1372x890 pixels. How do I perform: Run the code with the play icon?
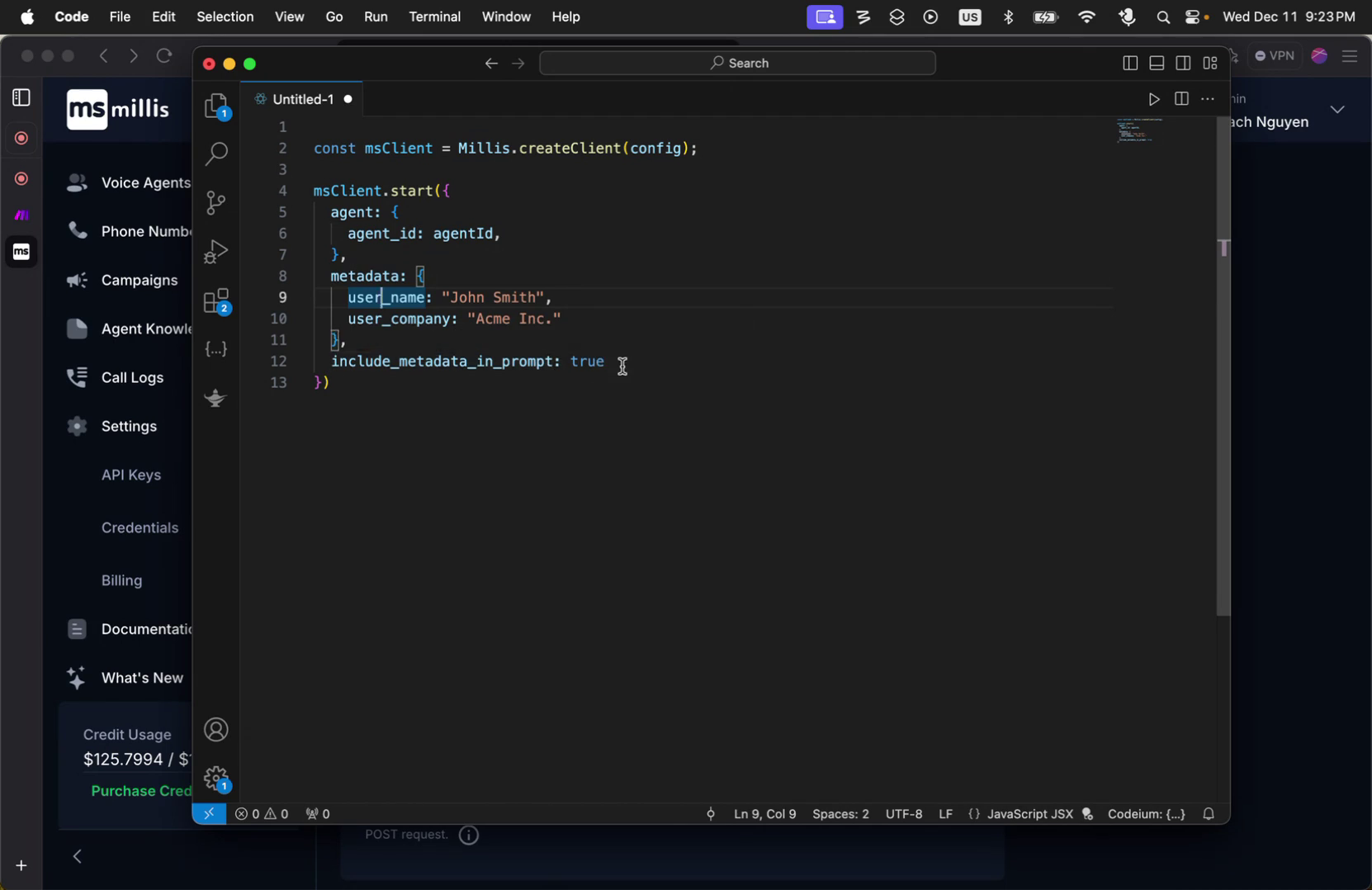click(1154, 98)
